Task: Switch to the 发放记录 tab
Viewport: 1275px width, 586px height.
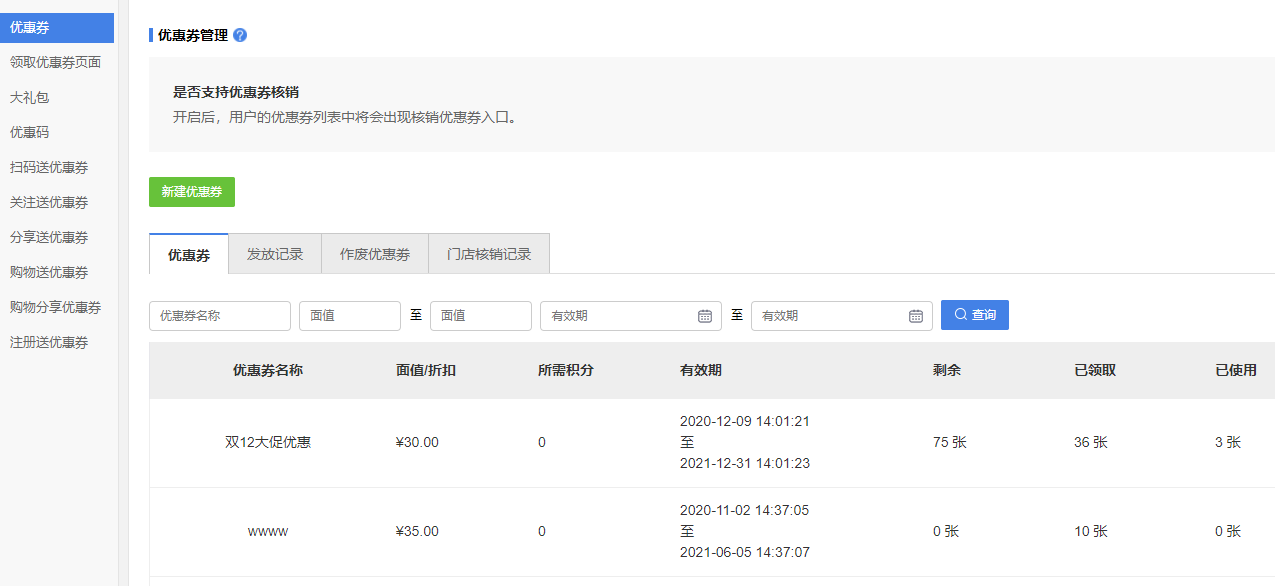Action: coord(274,254)
